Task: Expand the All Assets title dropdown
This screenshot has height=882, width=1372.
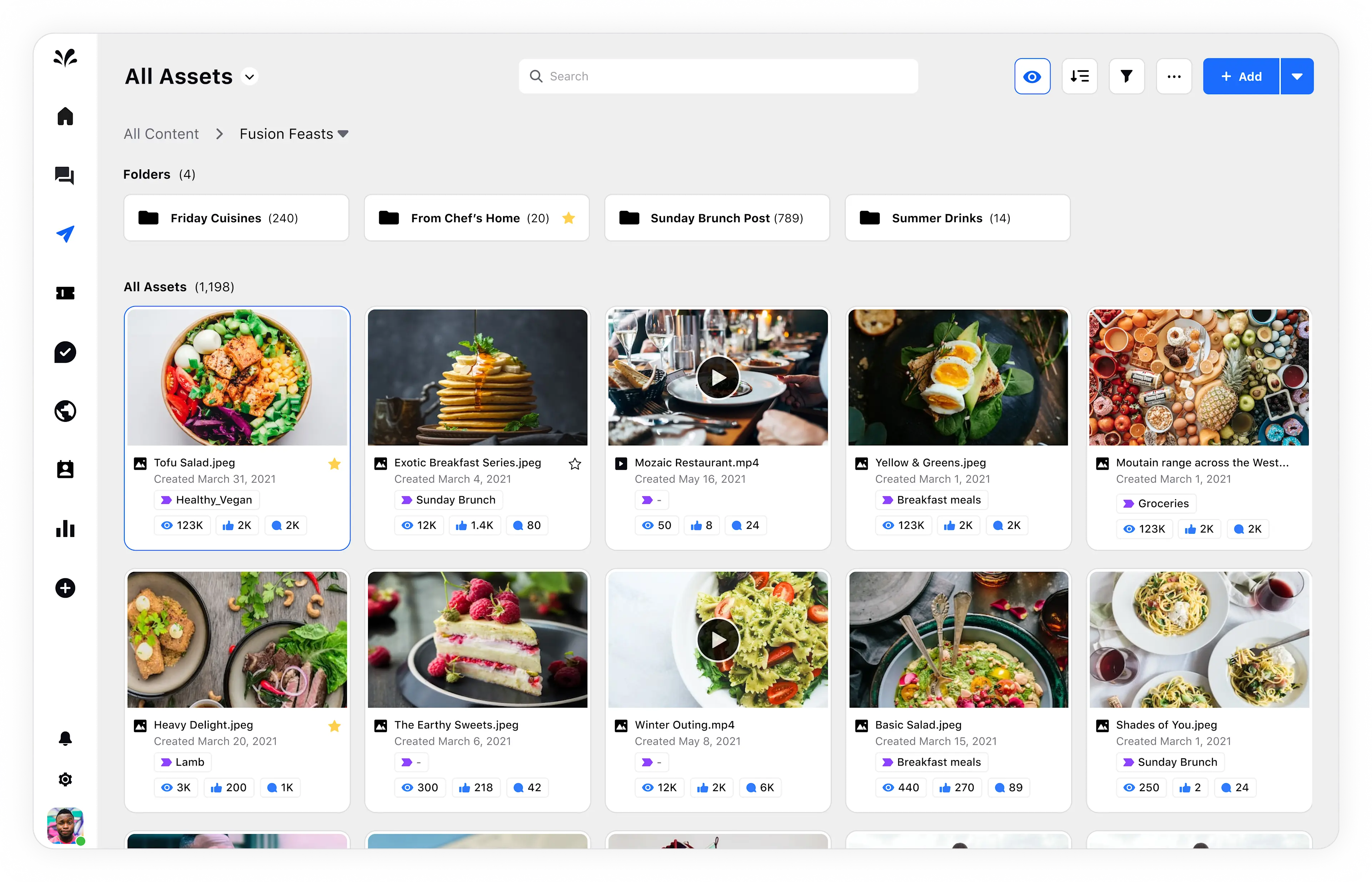Action: (x=250, y=76)
